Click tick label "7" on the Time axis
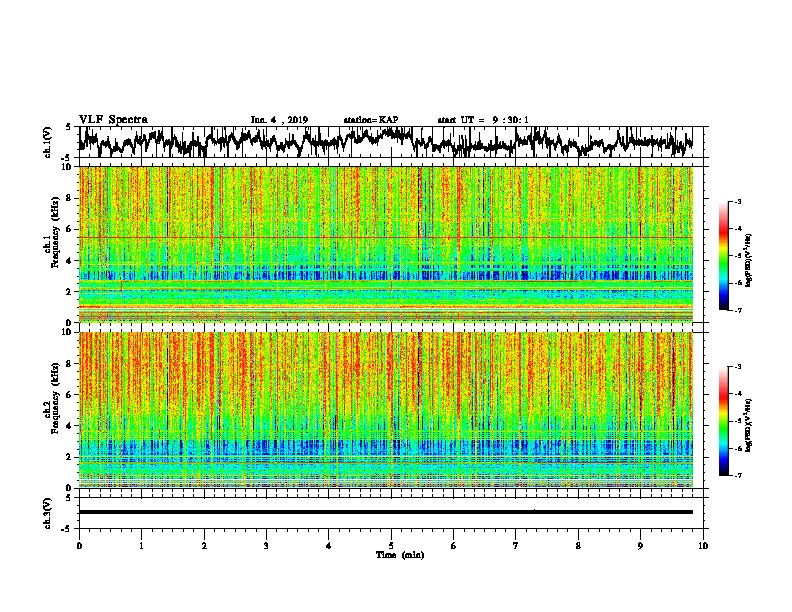Viewport: 792px width, 612px height. point(516,545)
